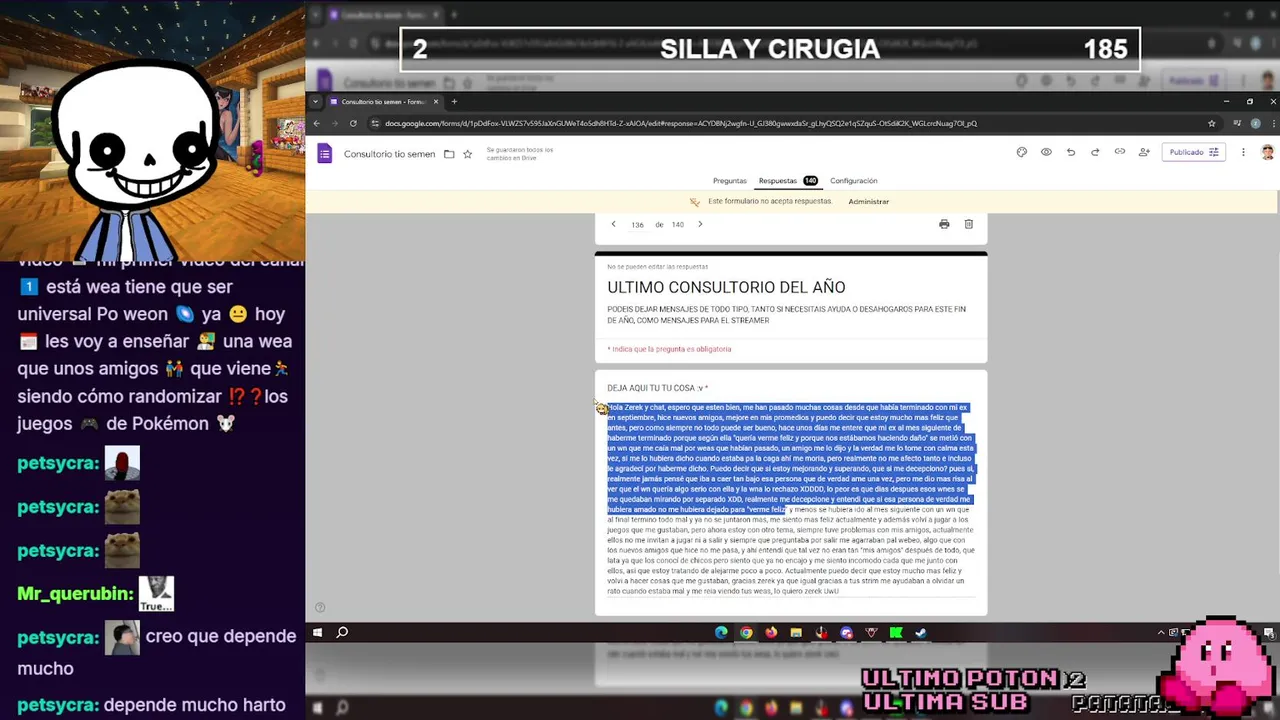Edit the response number field 136
Viewport: 1280px width, 720px height.
pos(637,225)
